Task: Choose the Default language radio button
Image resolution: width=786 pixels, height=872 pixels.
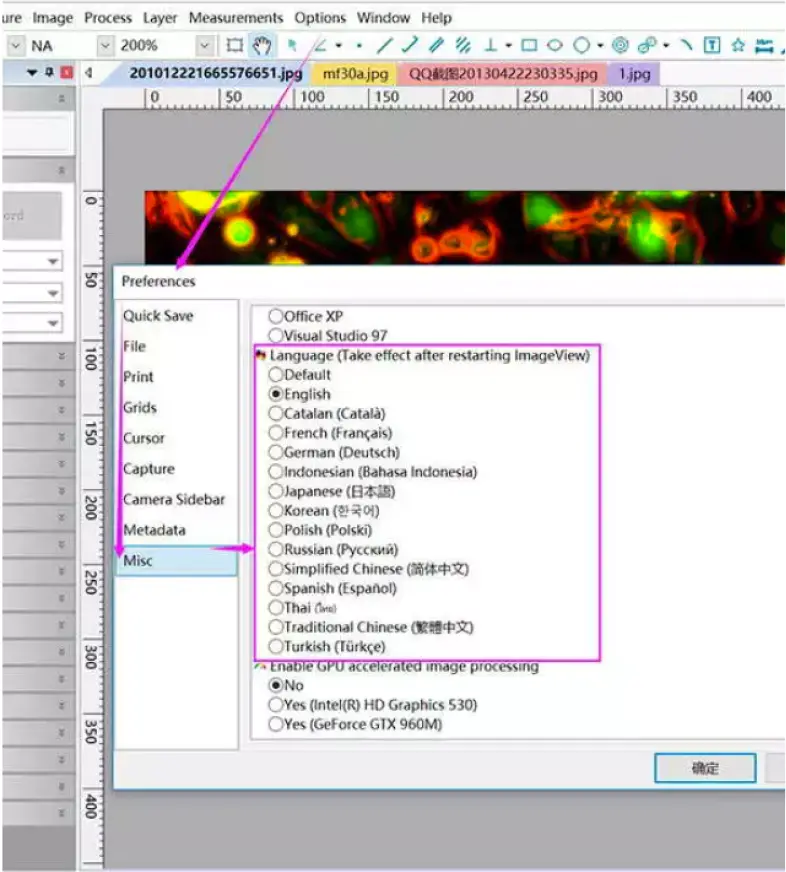Action: [x=276, y=375]
